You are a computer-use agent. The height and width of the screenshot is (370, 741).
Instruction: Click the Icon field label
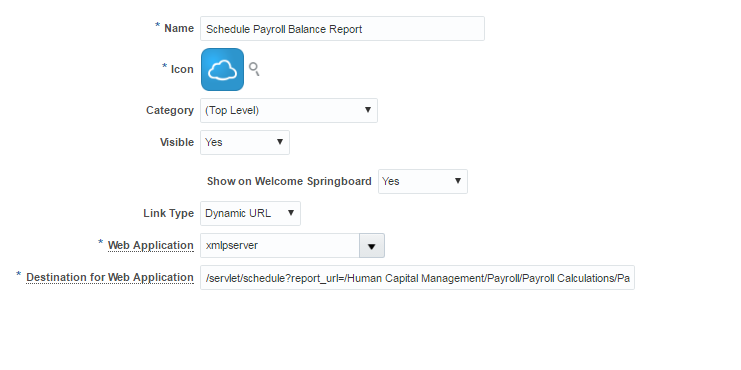coord(182,69)
